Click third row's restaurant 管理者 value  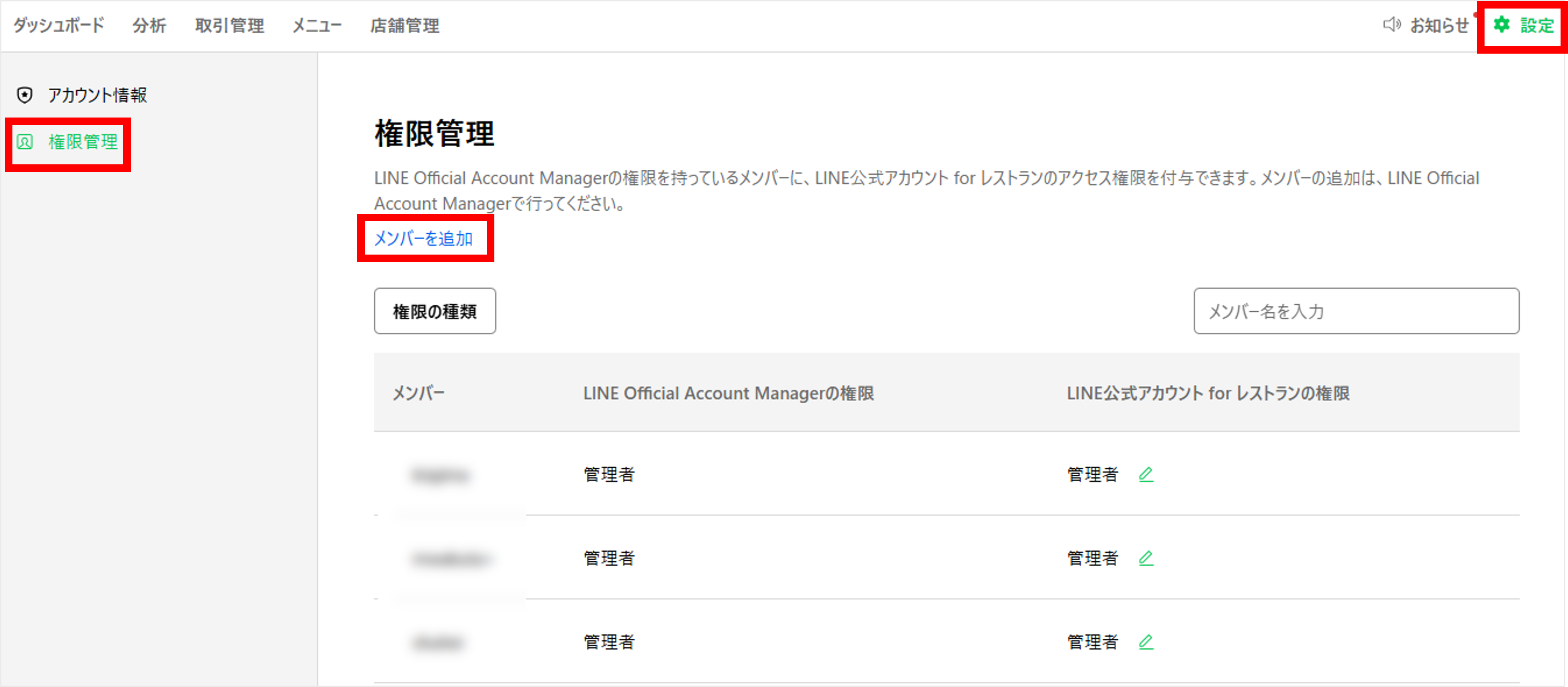pyautogui.click(x=1092, y=642)
